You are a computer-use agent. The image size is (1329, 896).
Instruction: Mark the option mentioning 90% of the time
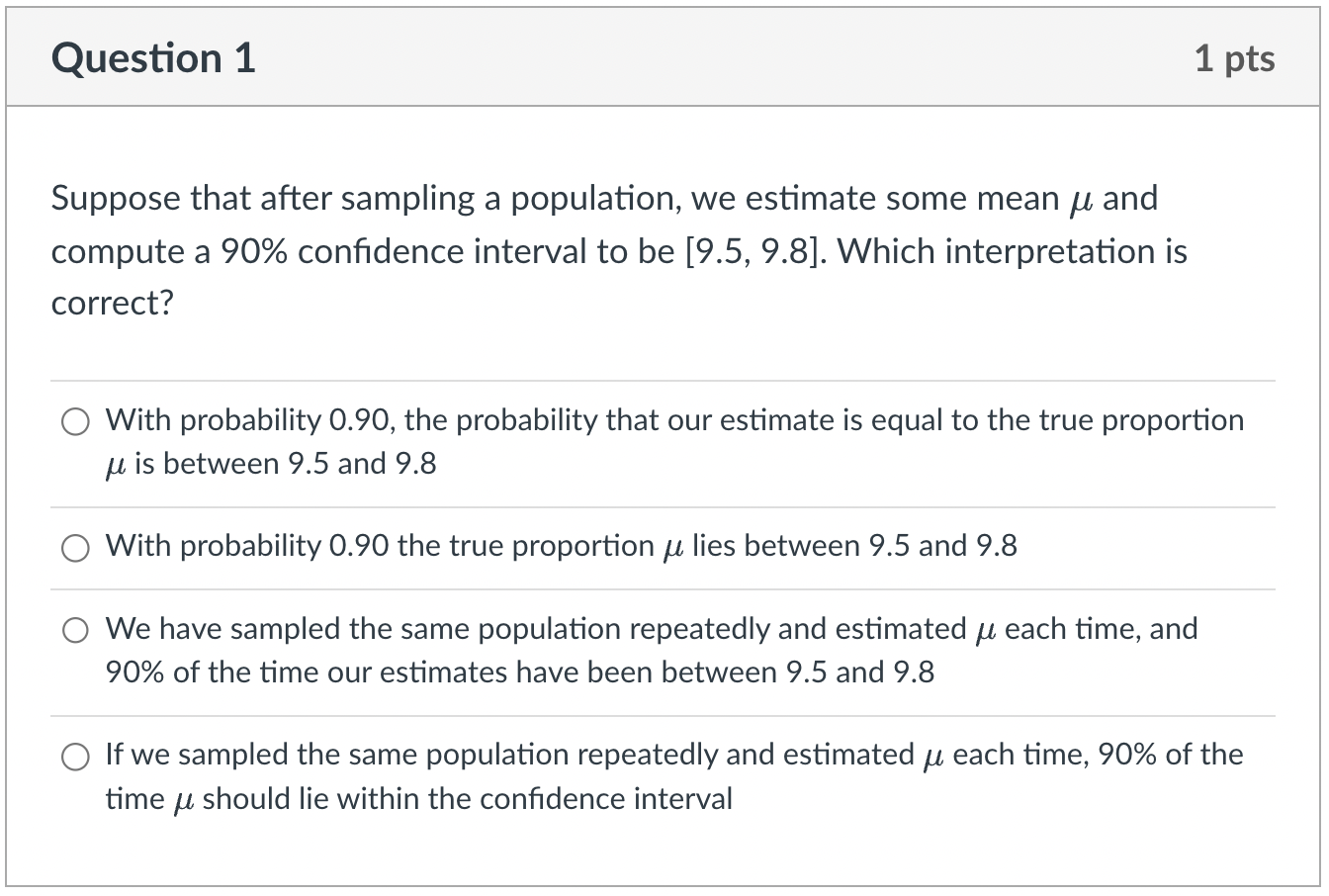(x=75, y=757)
